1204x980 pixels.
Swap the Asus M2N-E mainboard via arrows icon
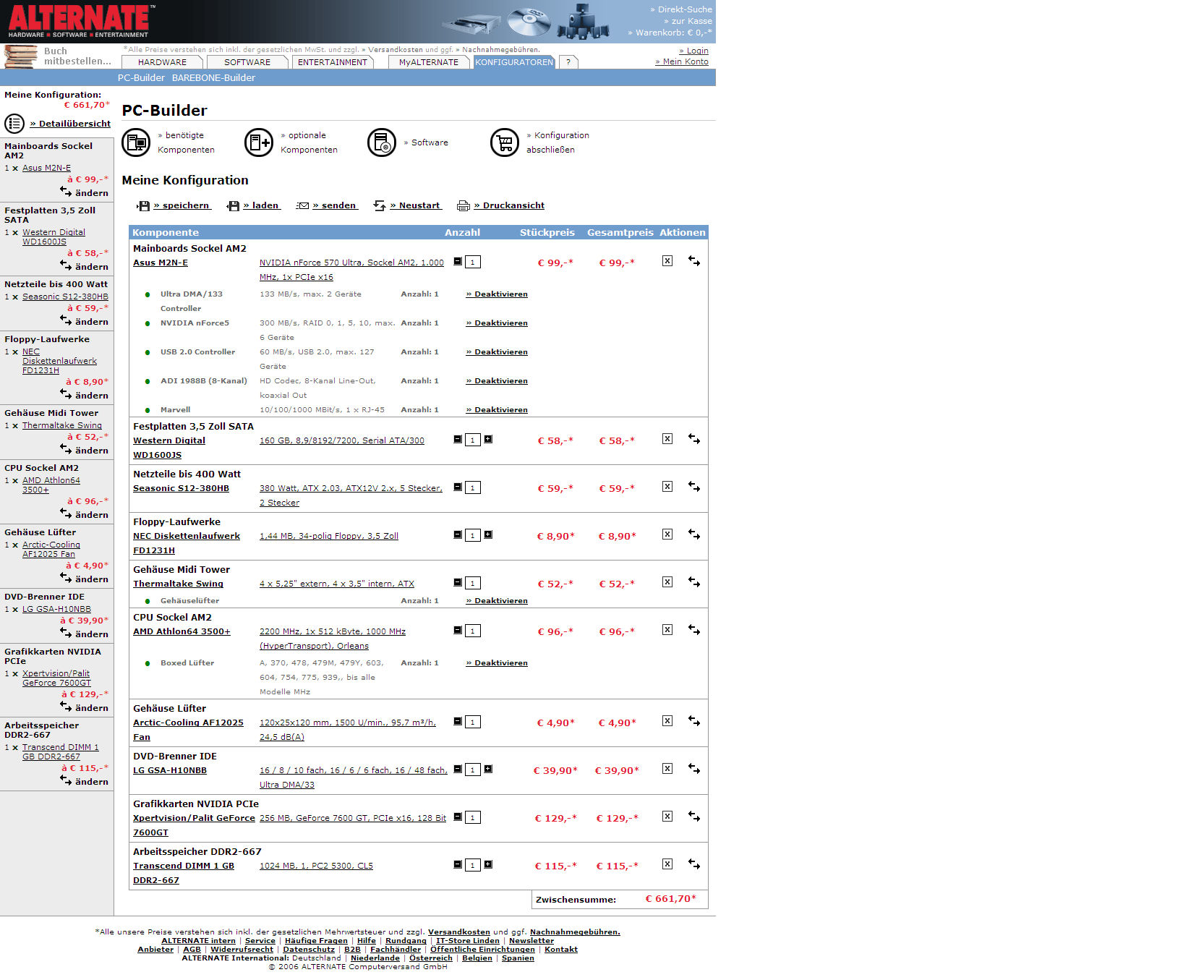pos(694,261)
